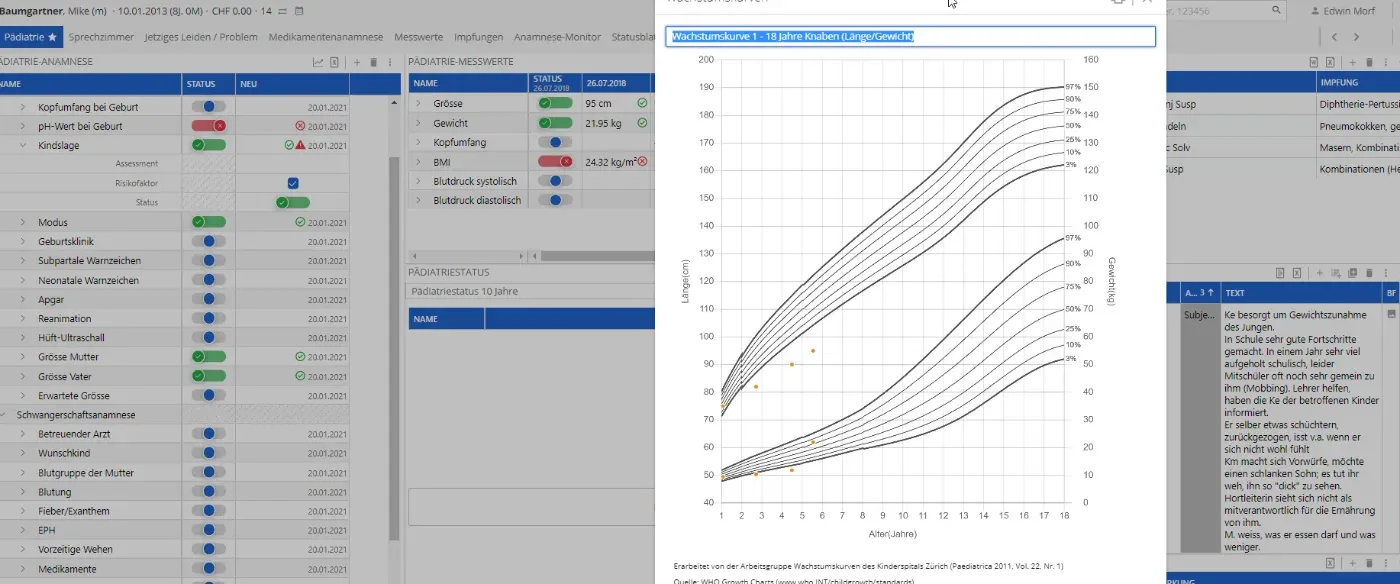Go to previous with left chevron arrow
1400x584 pixels.
(x=1334, y=36)
